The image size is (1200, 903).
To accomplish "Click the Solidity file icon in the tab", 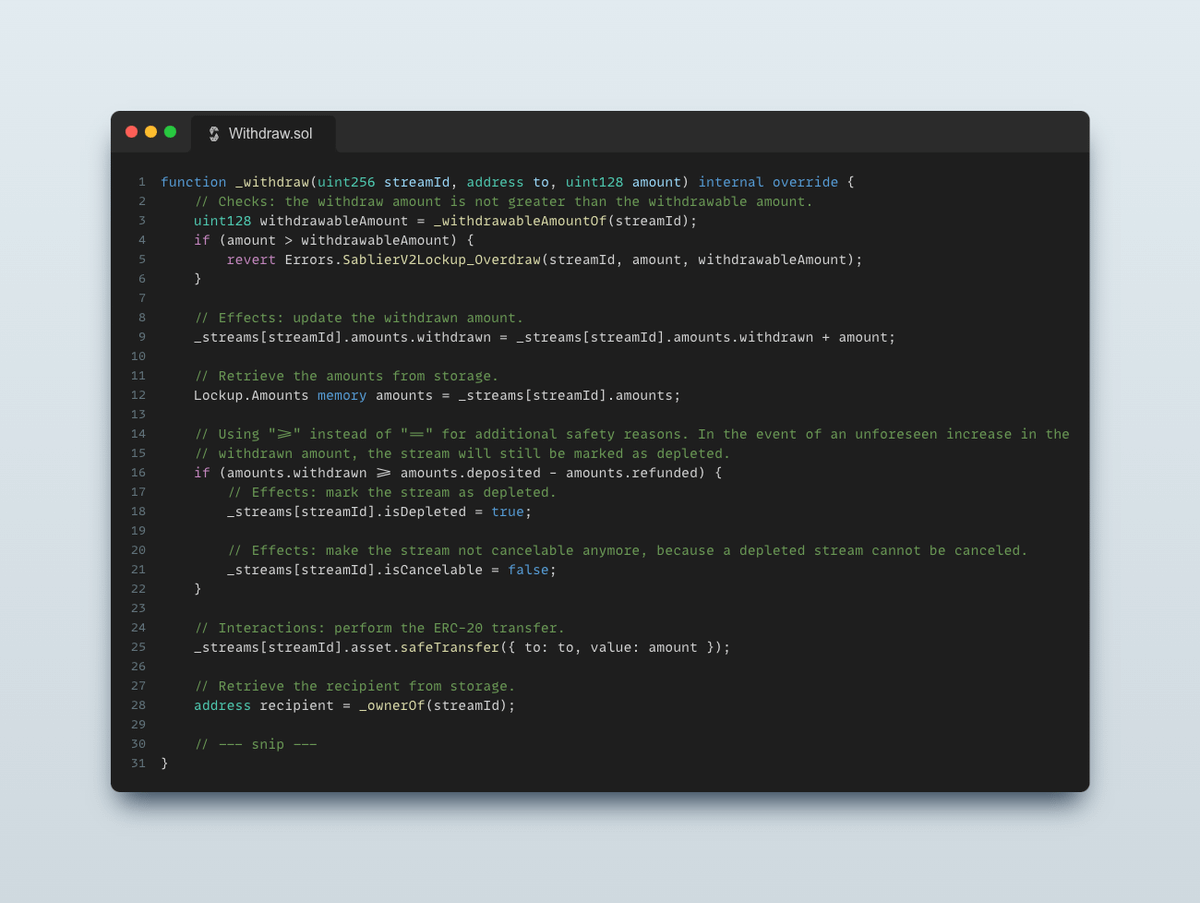I will coord(214,134).
